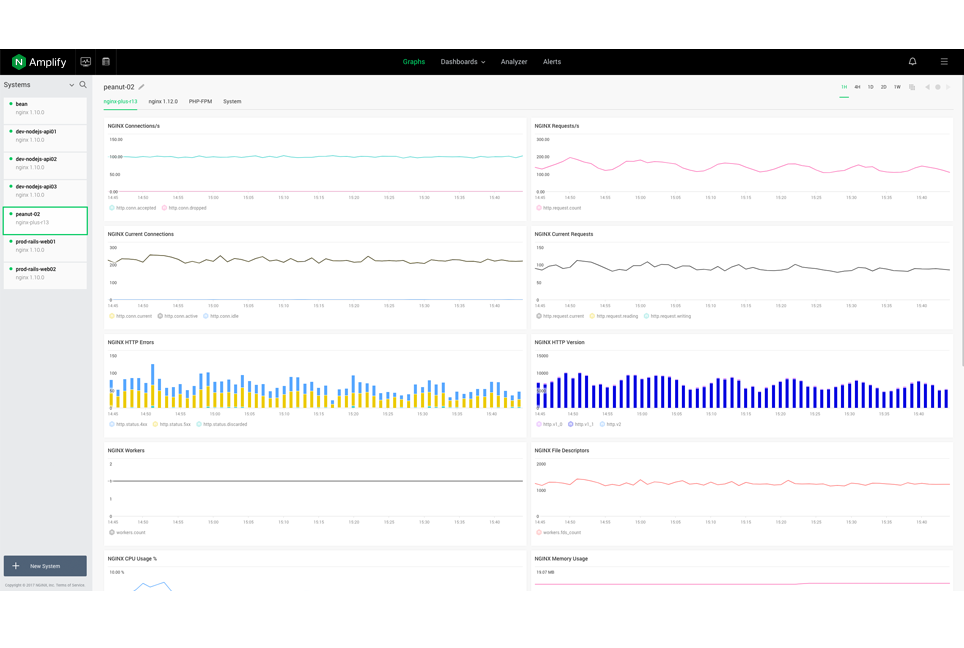Screen dimensions: 964x648
Task: Click the NGINX HTTP Version graph title
Action: [x=559, y=342]
